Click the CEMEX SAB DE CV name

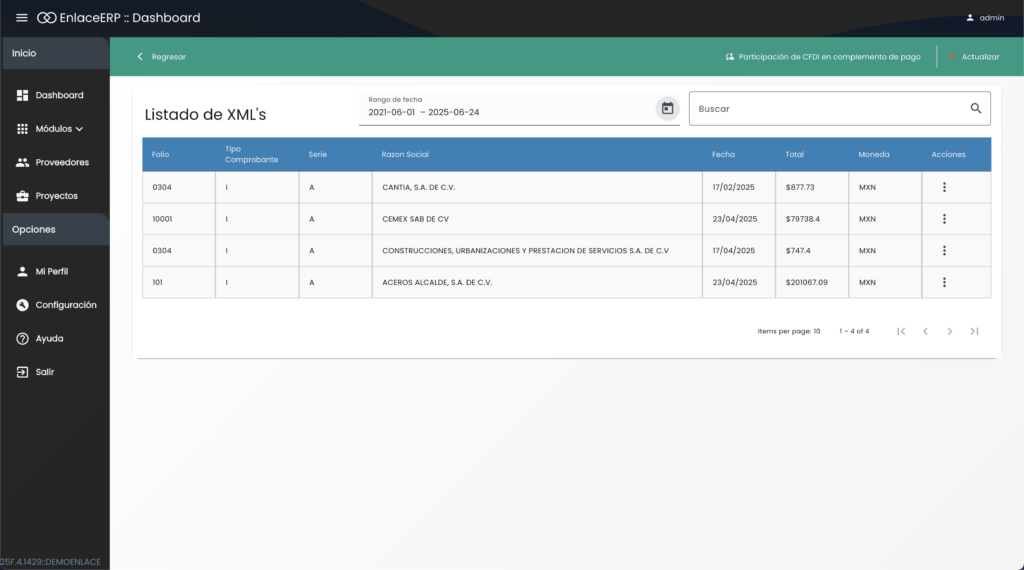(x=415, y=219)
